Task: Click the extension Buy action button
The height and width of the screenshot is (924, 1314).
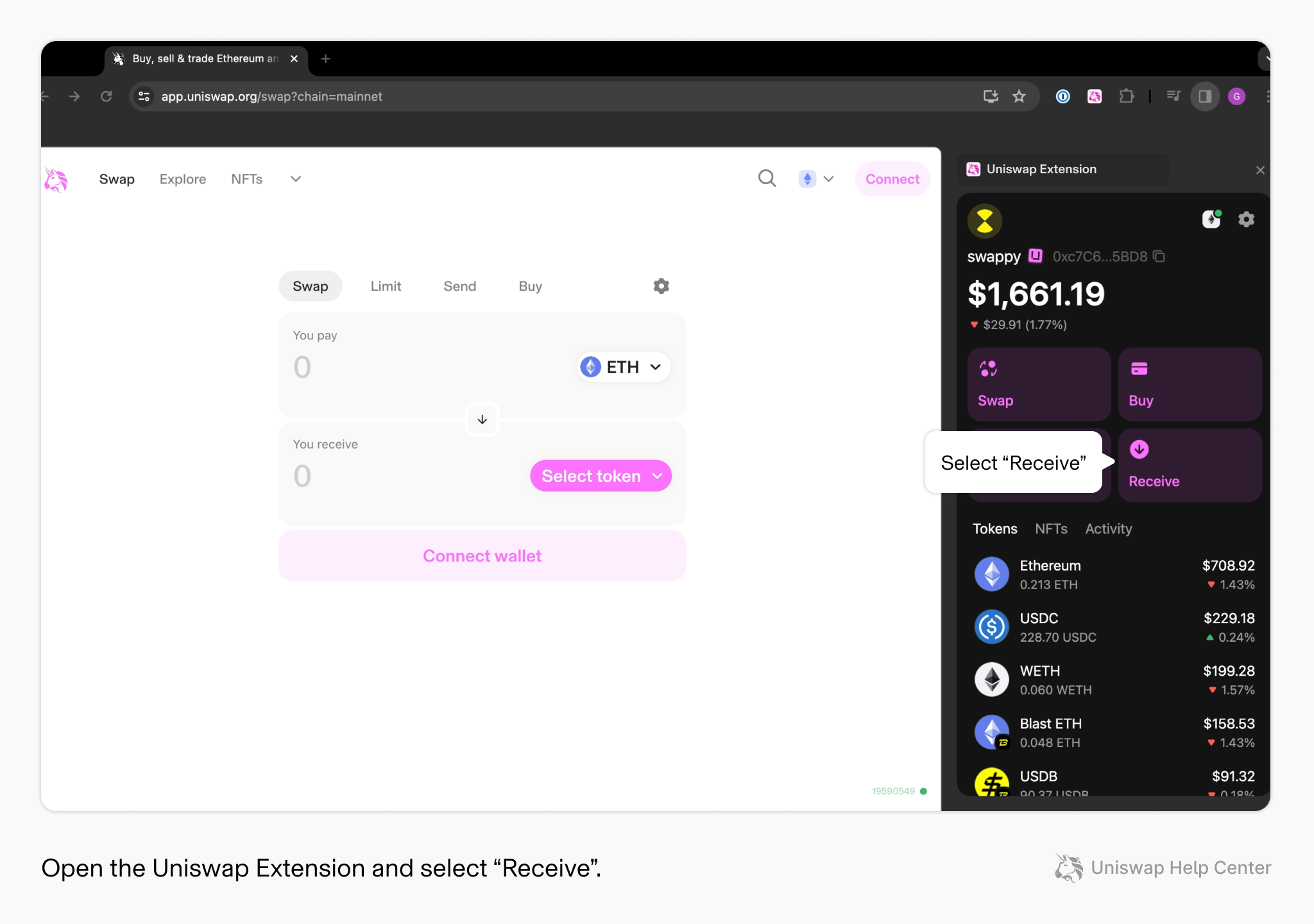Action: click(1190, 384)
